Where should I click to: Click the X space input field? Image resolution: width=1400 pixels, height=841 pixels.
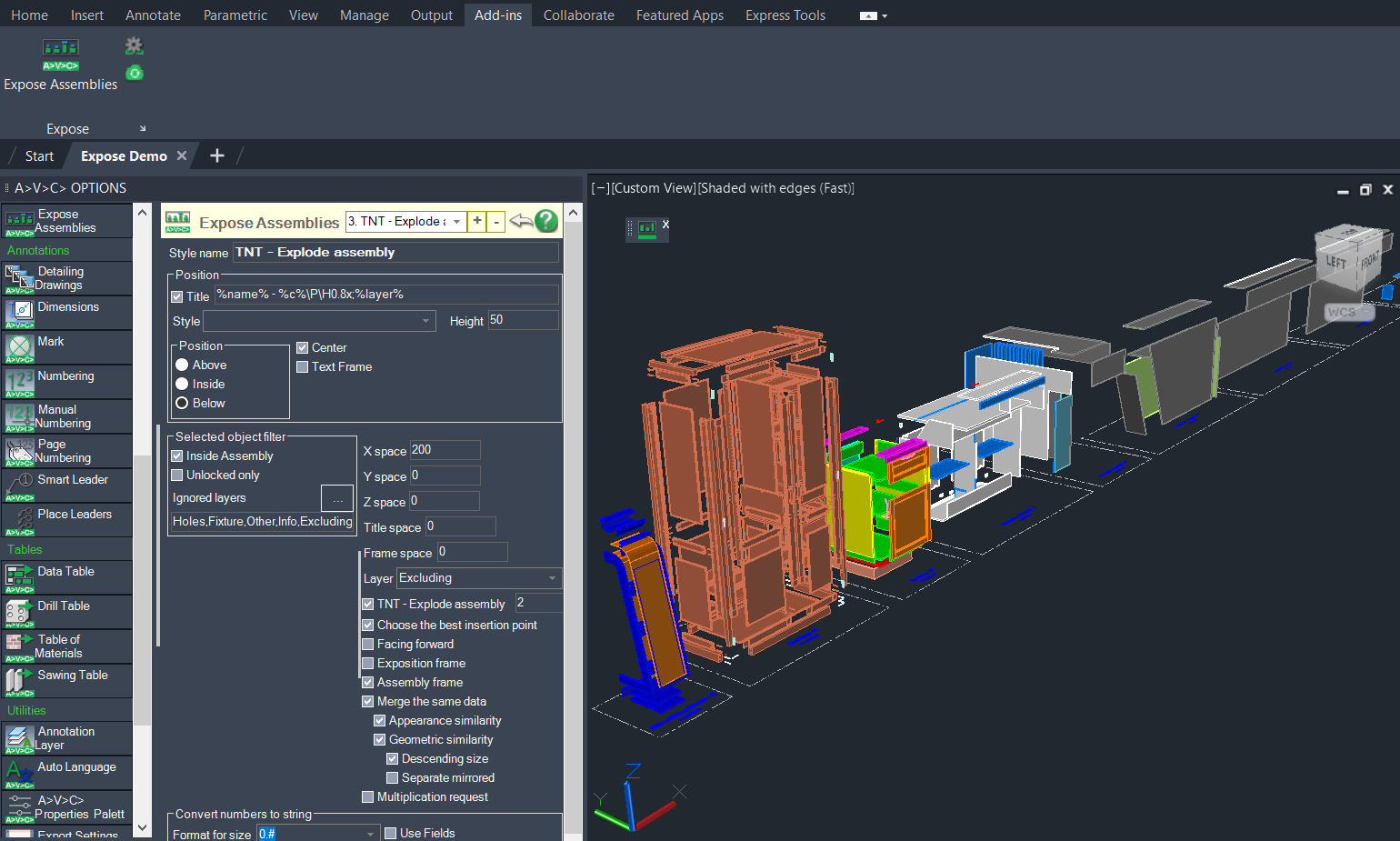tap(444, 450)
